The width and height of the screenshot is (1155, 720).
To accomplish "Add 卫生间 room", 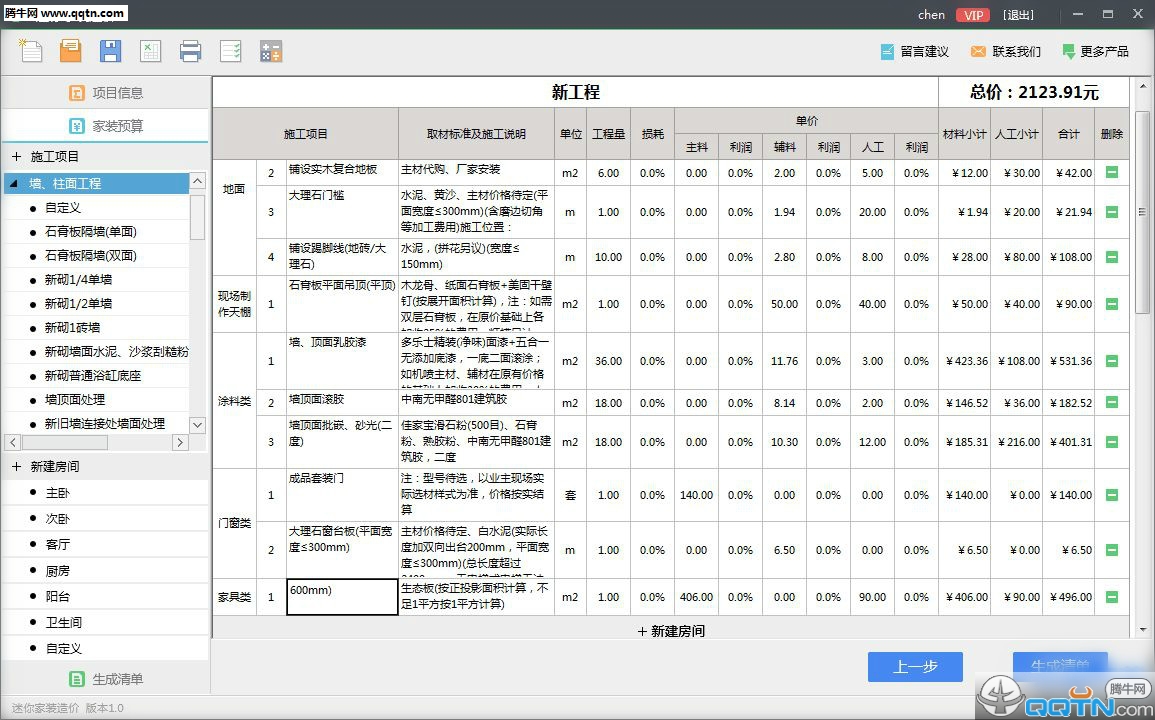I will [x=63, y=623].
